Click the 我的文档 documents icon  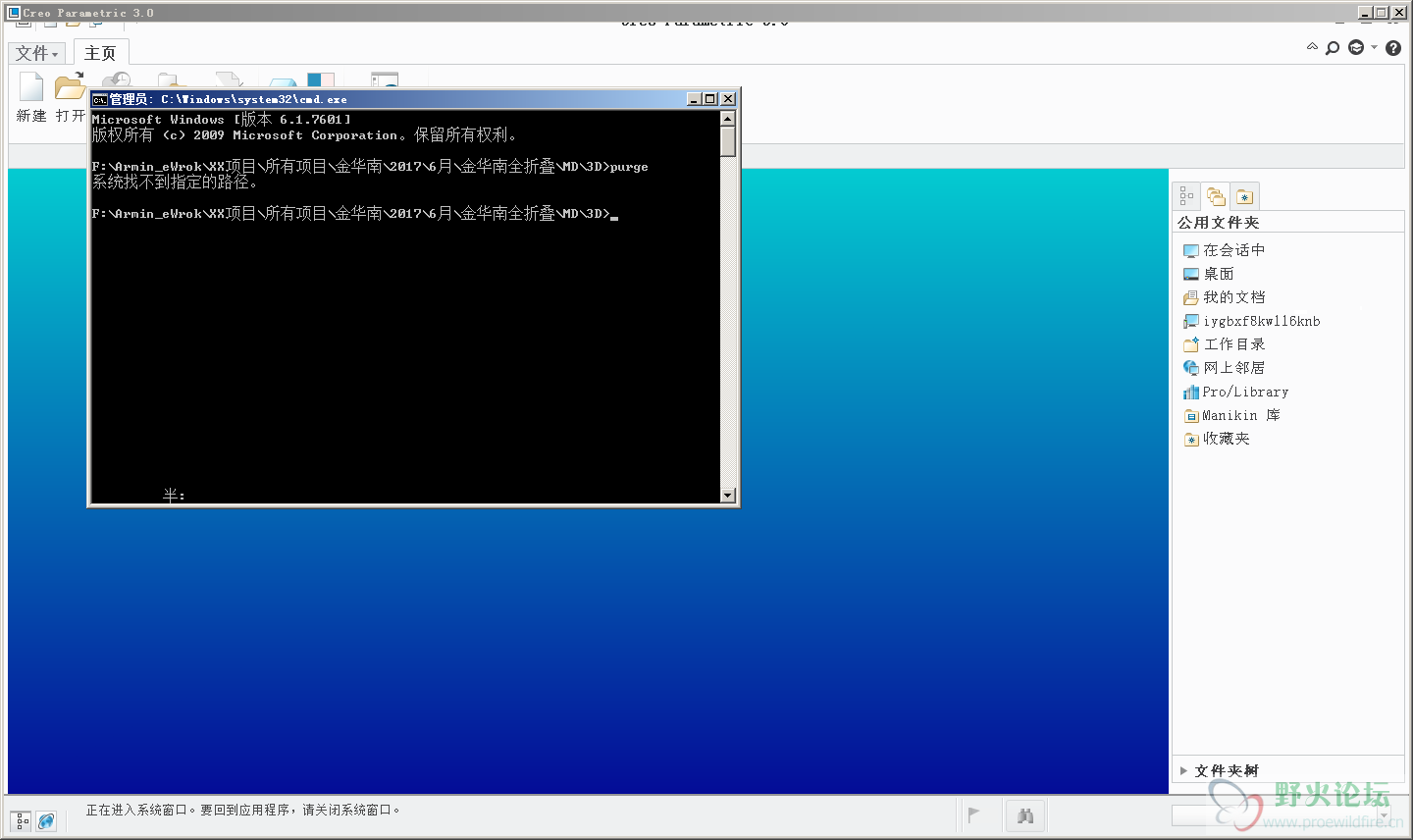tap(1191, 298)
